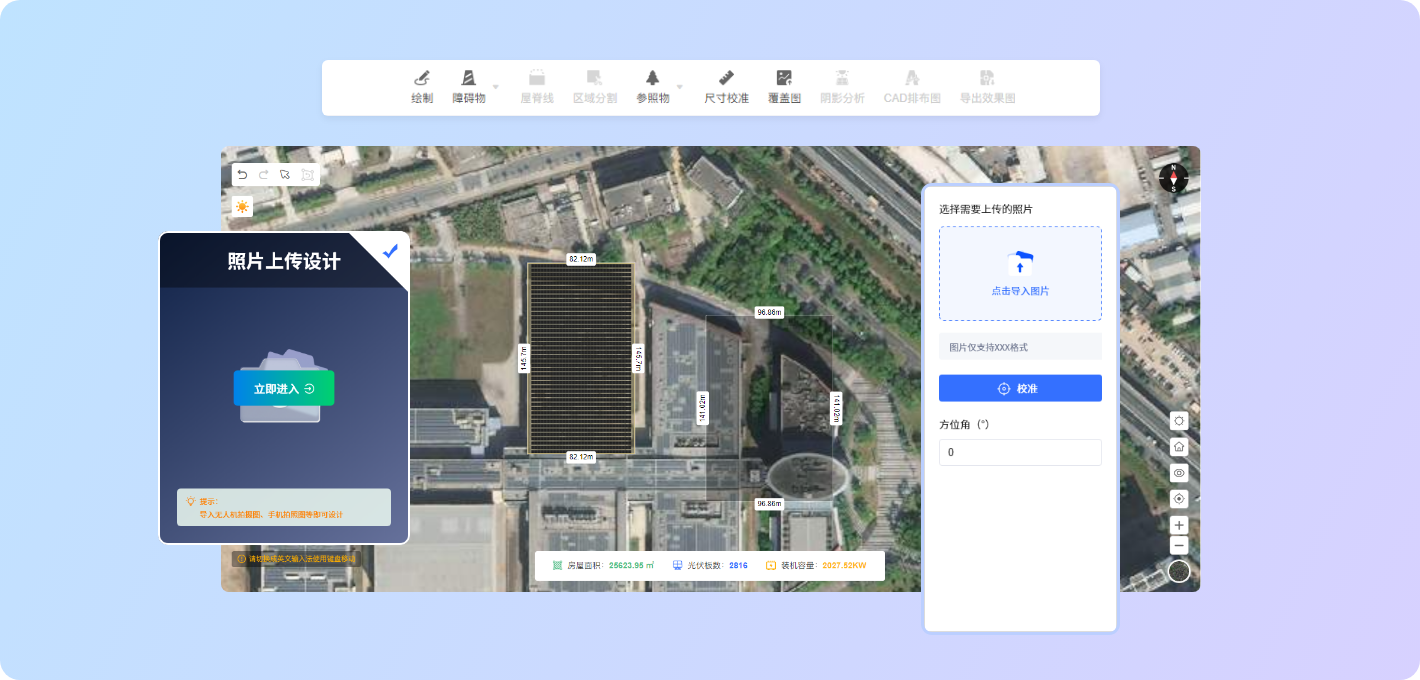
Task: Click the 立即进入 button
Action: [x=284, y=388]
